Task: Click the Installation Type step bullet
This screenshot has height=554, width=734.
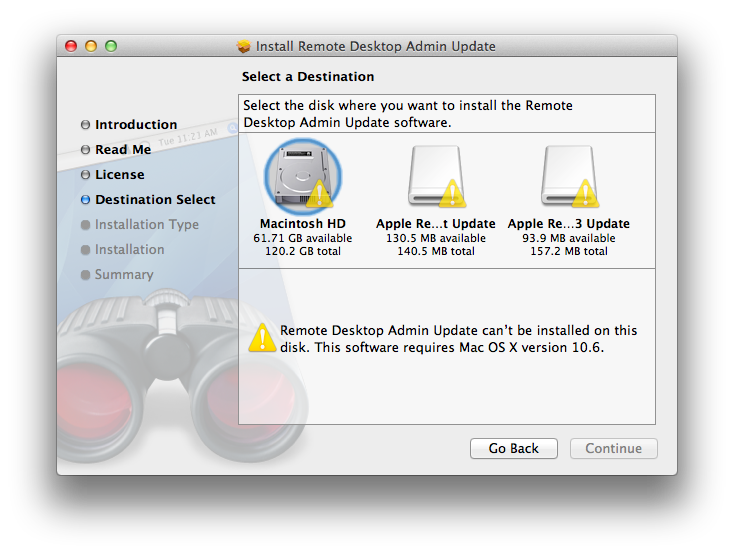Action: click(x=85, y=224)
